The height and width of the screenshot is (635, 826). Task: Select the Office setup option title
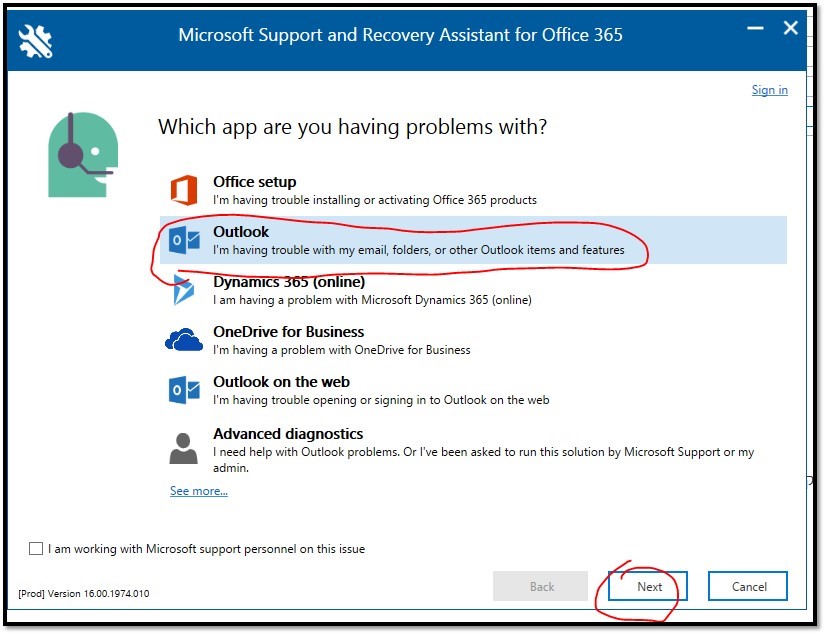tap(254, 182)
